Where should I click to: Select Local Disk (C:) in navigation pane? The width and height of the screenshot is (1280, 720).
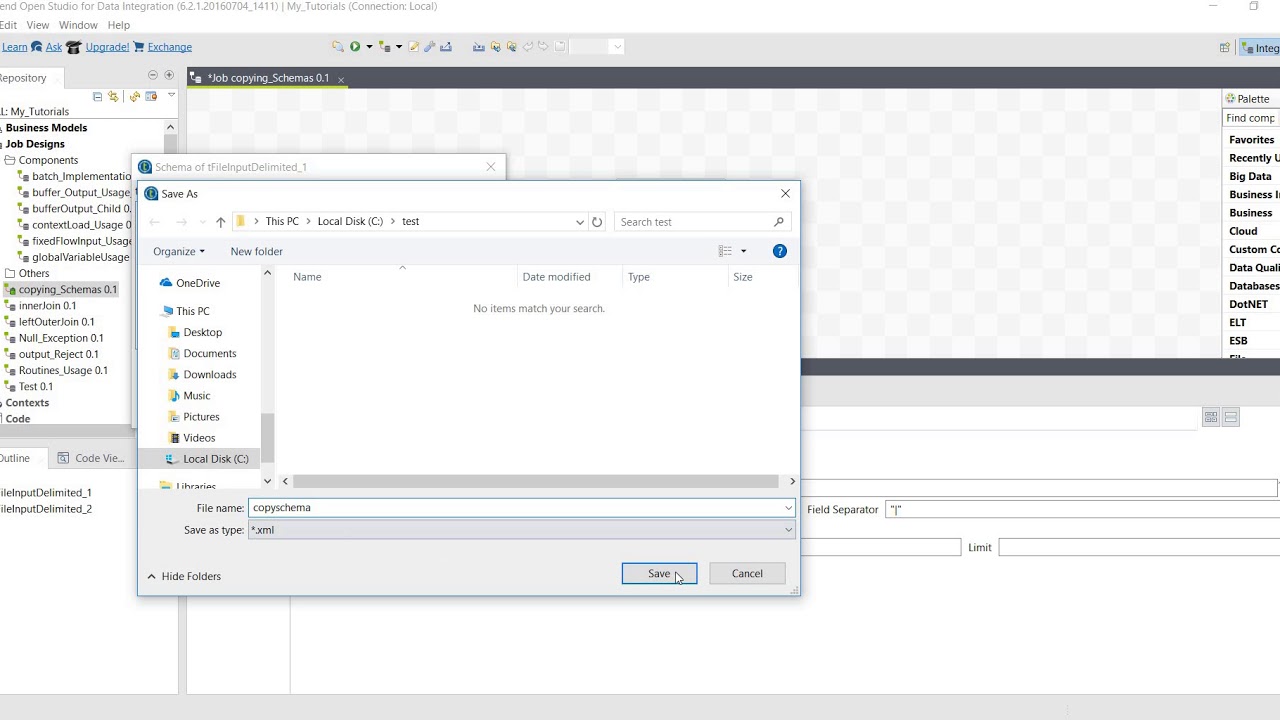207,458
